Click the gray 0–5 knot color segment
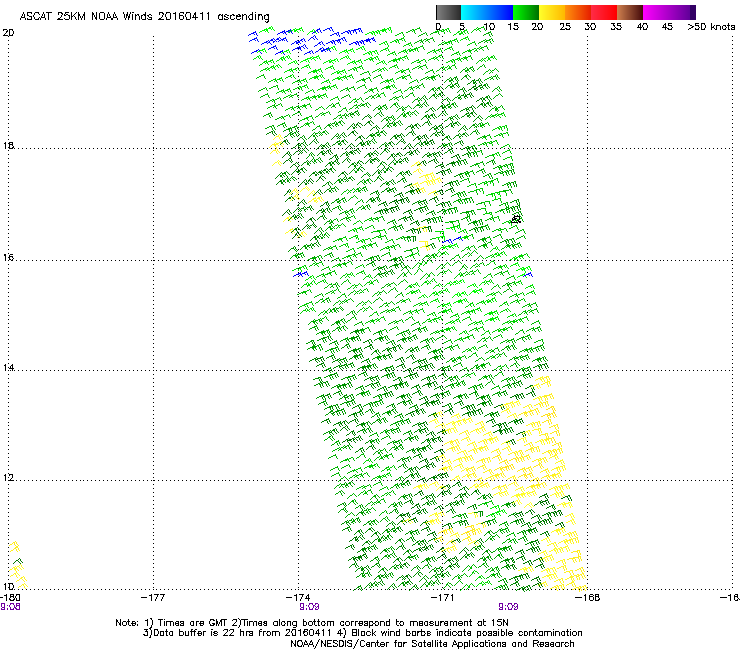The height and width of the screenshot is (650, 740). 448,12
